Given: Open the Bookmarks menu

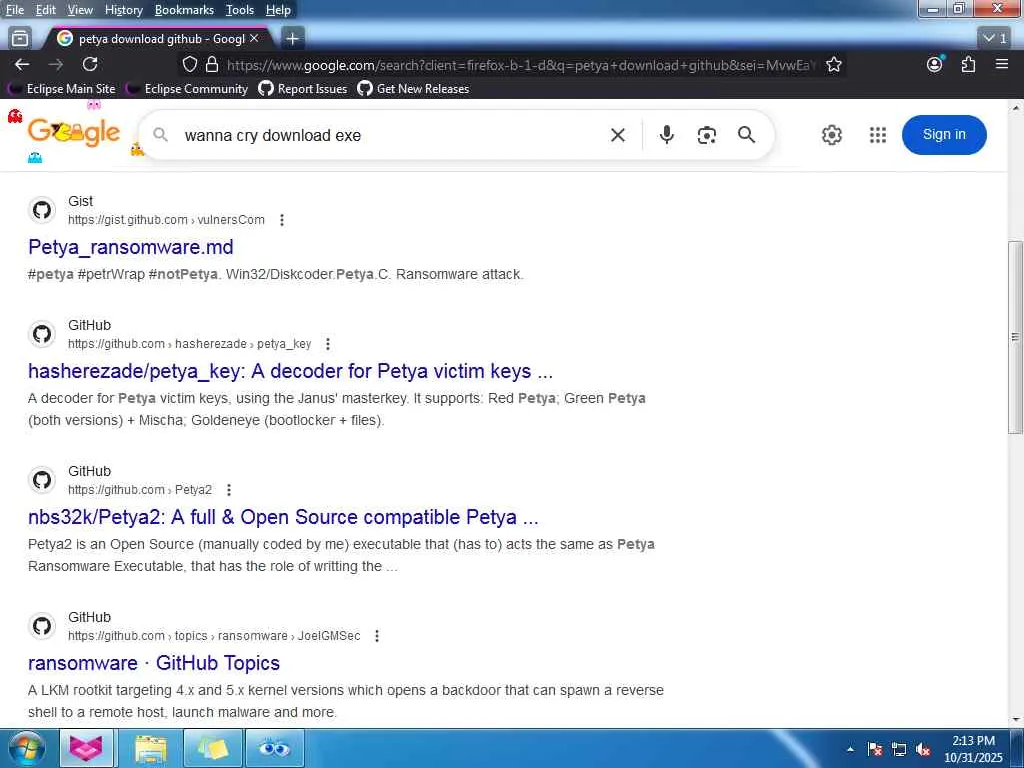Looking at the screenshot, I should 184,10.
